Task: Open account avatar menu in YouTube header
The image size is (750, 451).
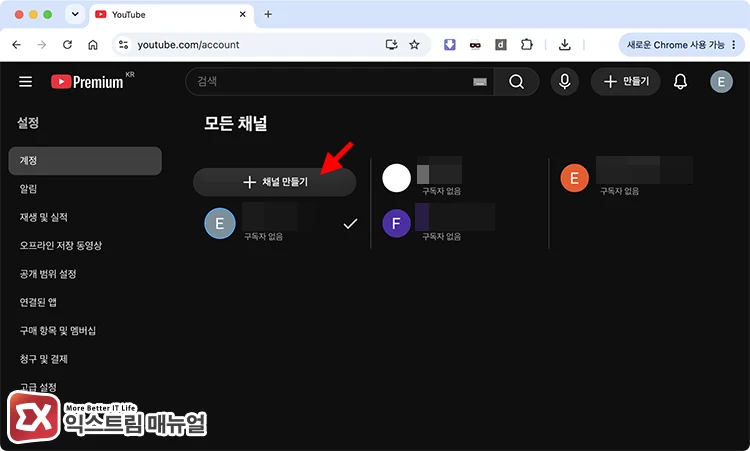Action: [721, 82]
